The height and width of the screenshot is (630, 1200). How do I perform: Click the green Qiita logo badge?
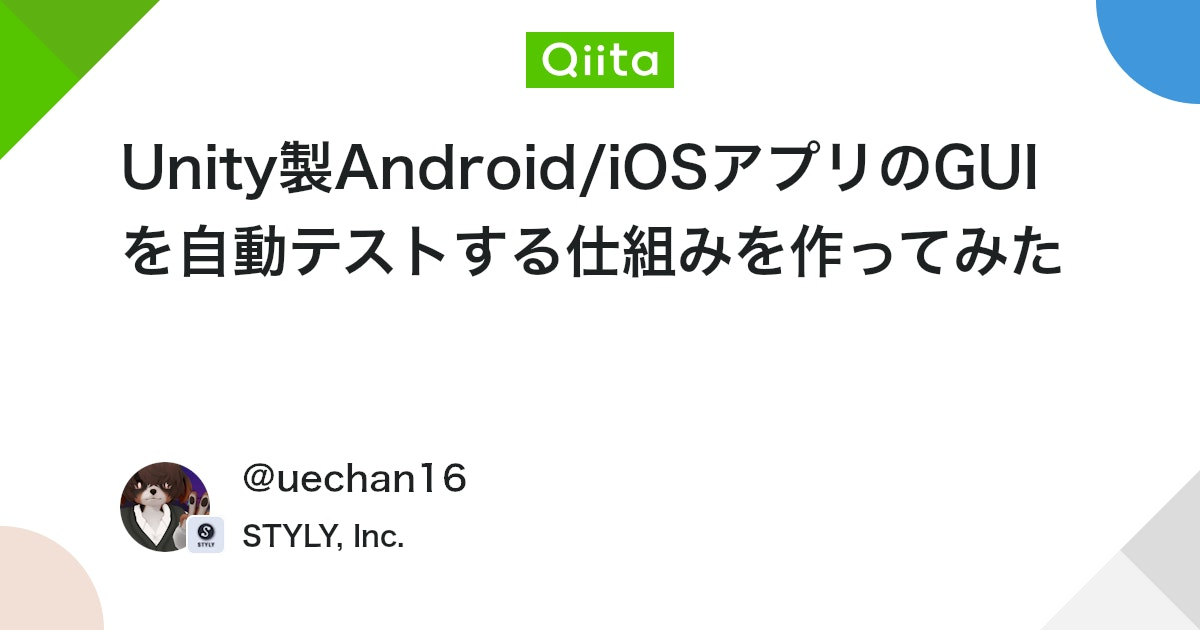click(600, 60)
